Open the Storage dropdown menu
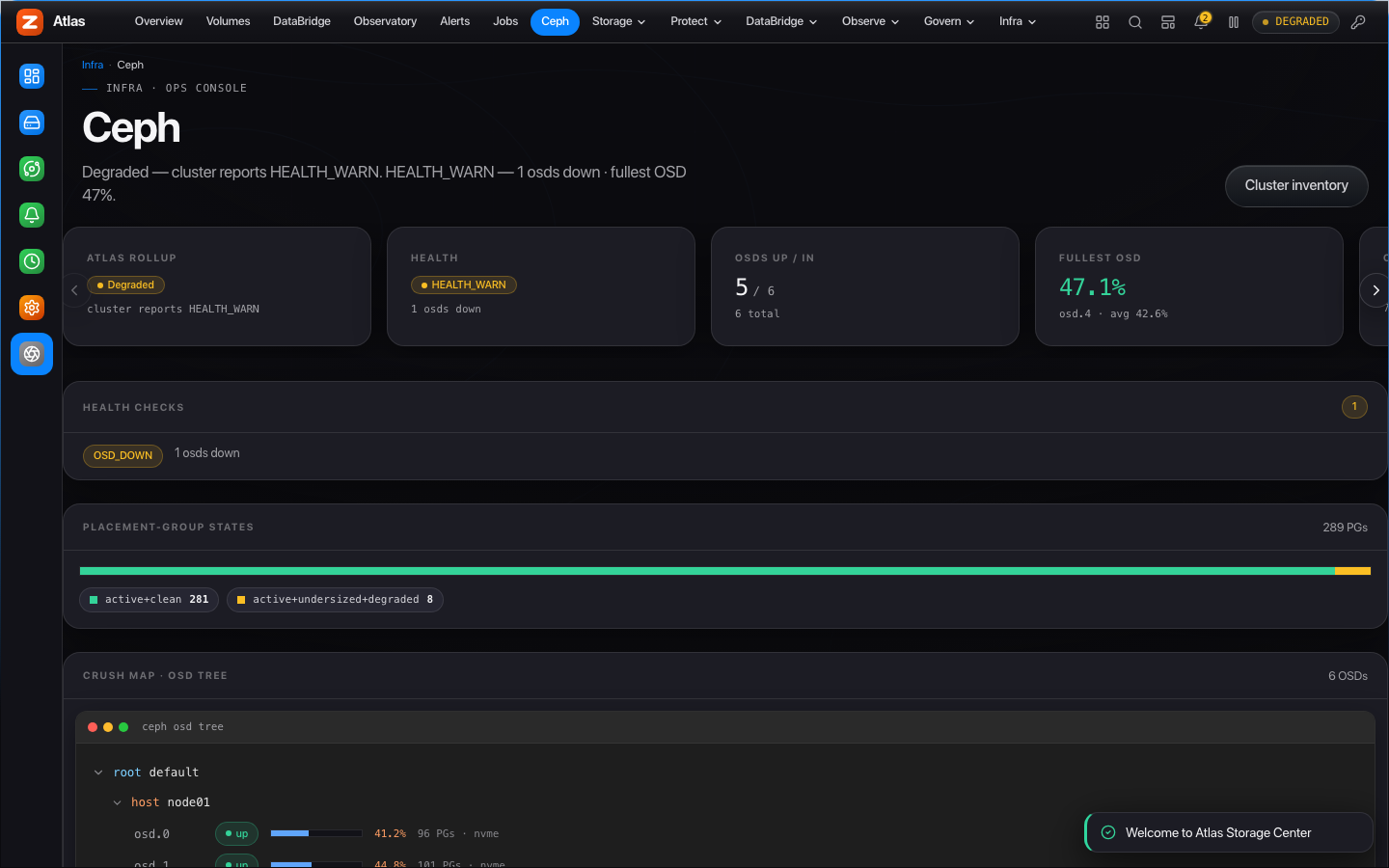This screenshot has height=868, width=1389. [619, 21]
